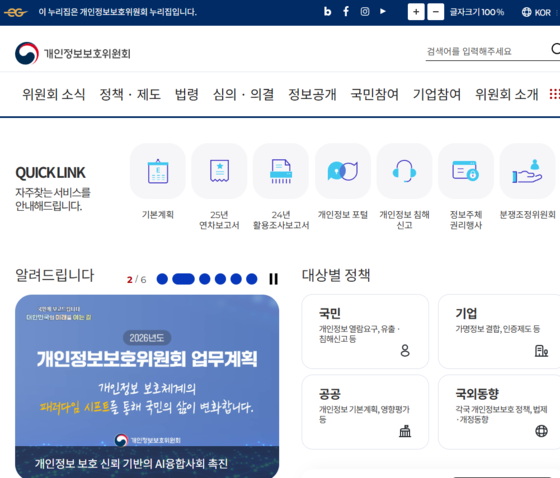Open the 국민참여 menu
Image resolution: width=560 pixels, height=478 pixels.
[x=374, y=94]
